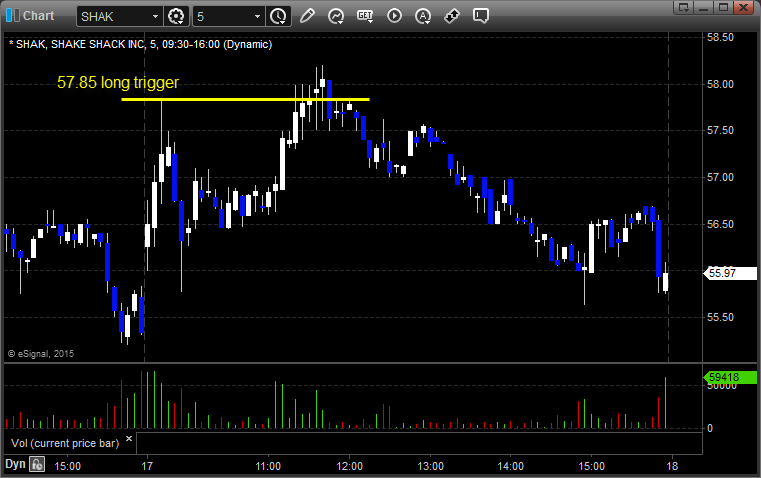This screenshot has height=478, width=761.
Task: Close the Vol study panel
Action: click(129, 439)
